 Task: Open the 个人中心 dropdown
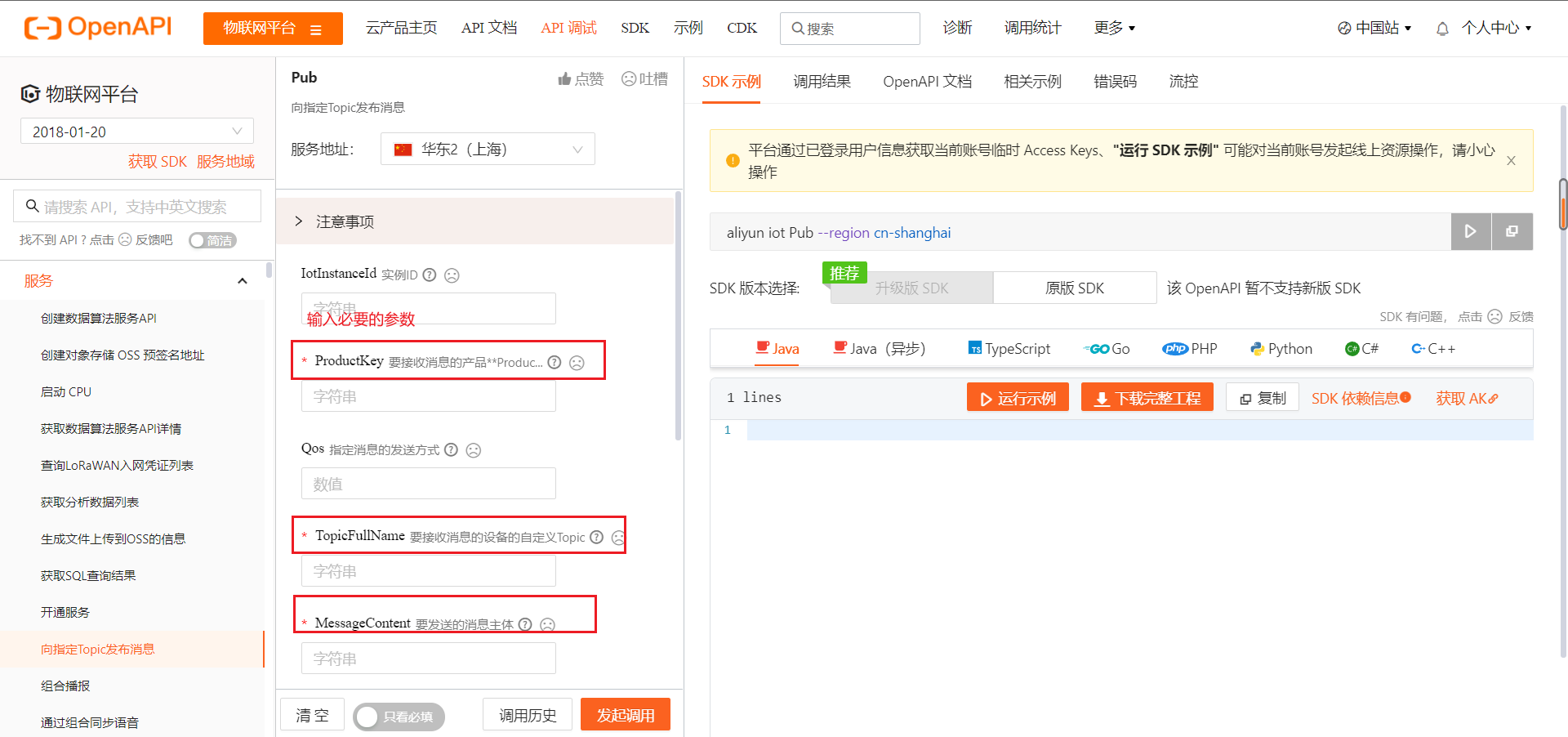(x=1496, y=28)
